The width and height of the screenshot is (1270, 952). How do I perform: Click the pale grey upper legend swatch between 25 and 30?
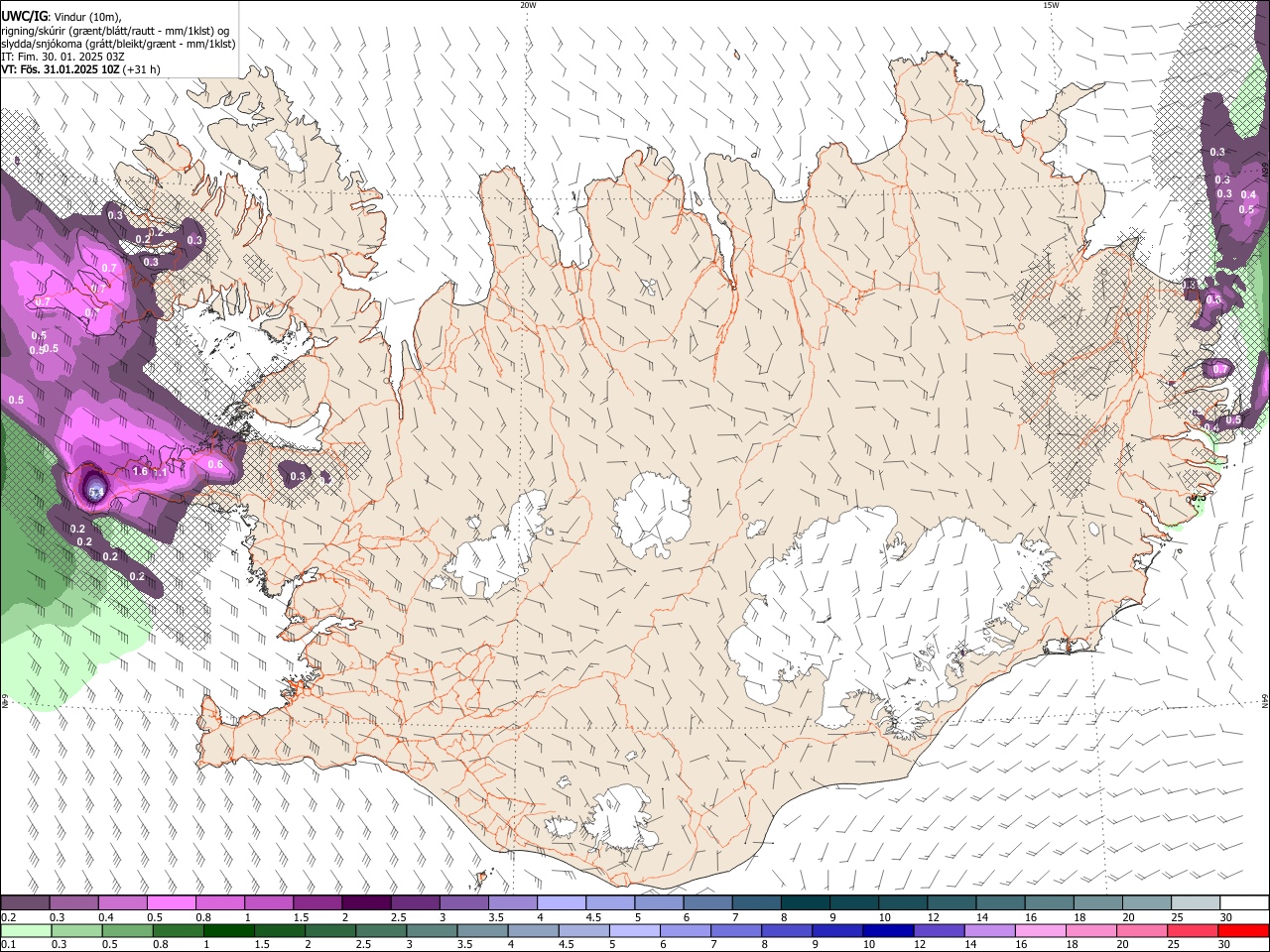coord(1197,903)
